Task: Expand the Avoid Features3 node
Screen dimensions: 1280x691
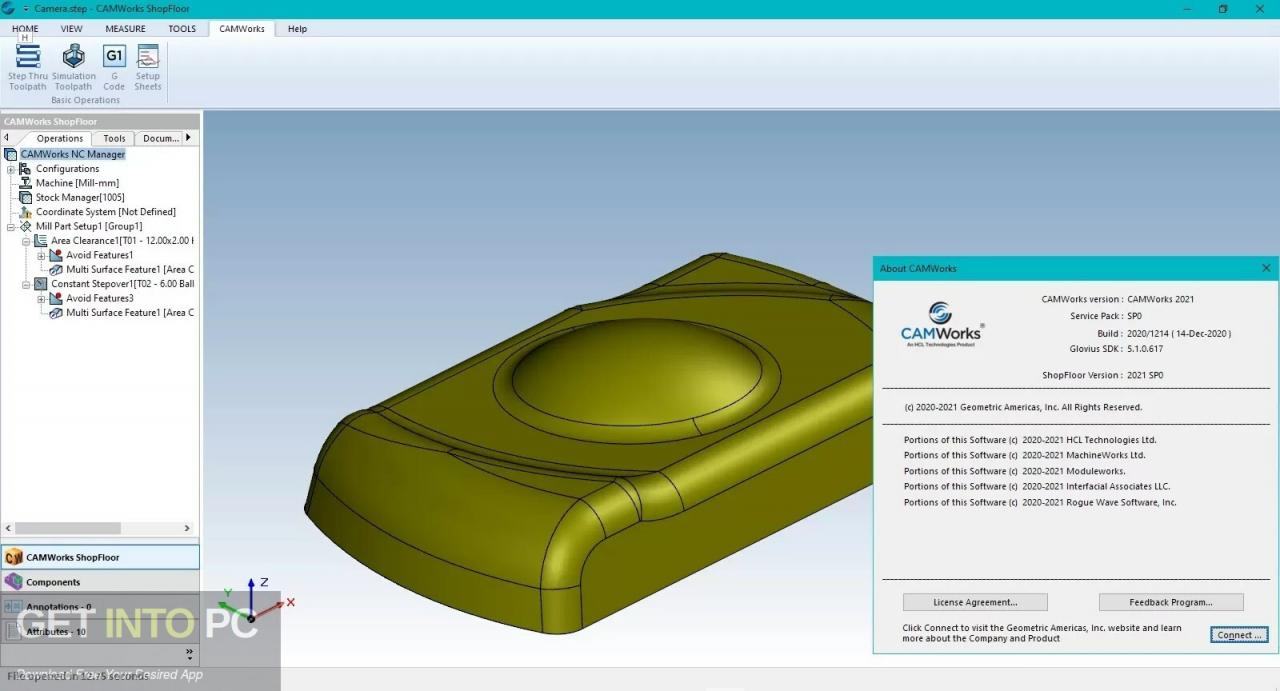Action: pos(41,298)
